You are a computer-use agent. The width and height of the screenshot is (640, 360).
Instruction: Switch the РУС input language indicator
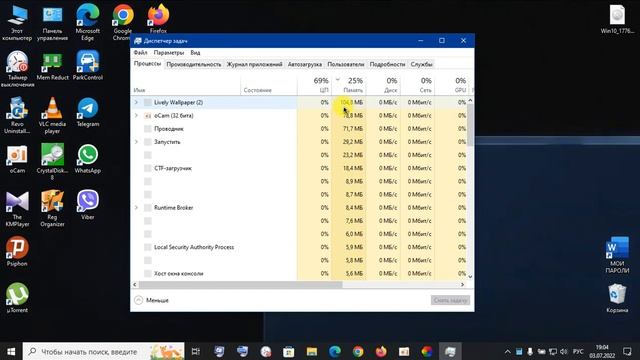578,351
